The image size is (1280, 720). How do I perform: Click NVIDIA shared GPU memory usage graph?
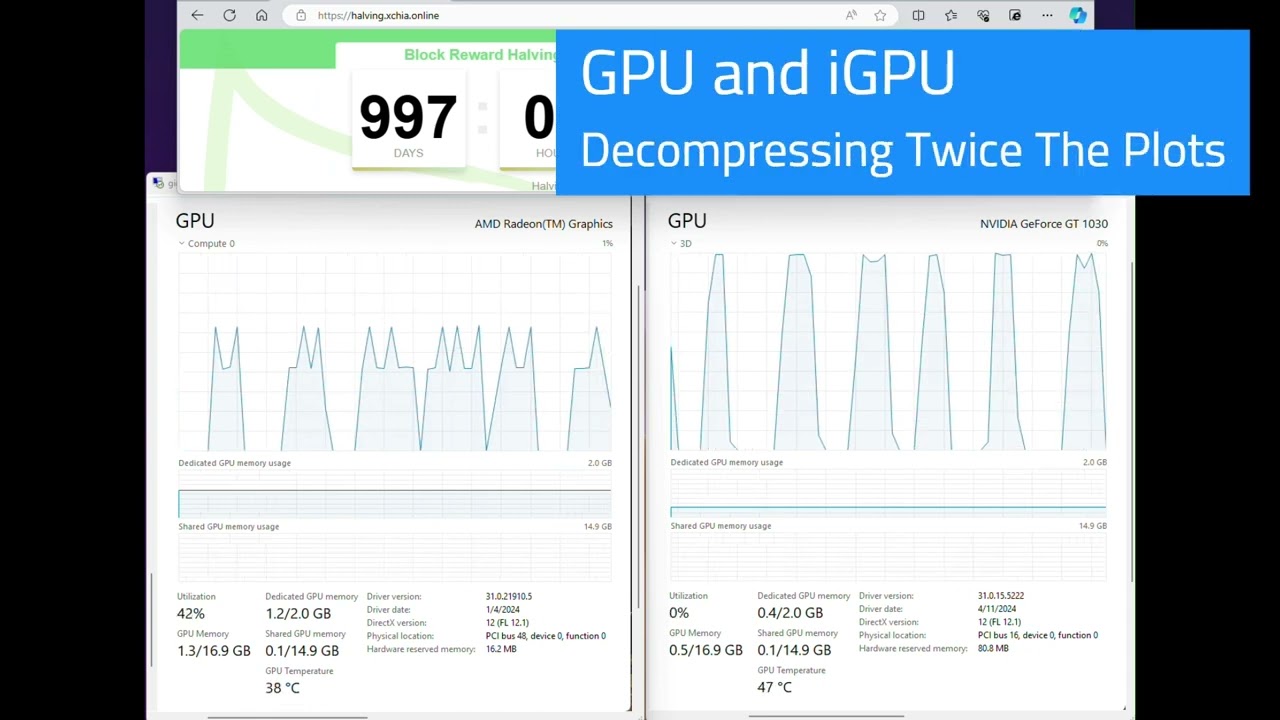click(x=888, y=556)
